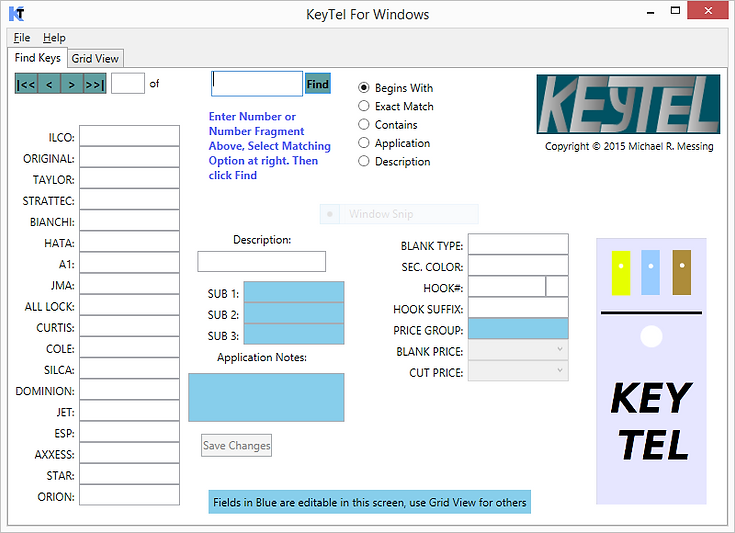Click the Find button

[318, 84]
